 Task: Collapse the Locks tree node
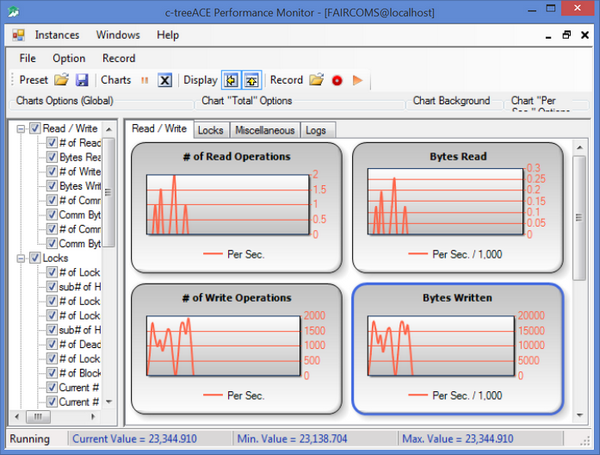[21, 258]
